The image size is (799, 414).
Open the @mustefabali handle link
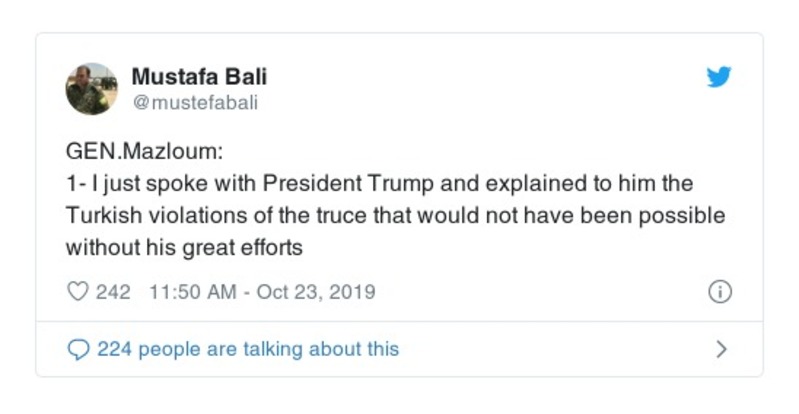tap(195, 102)
